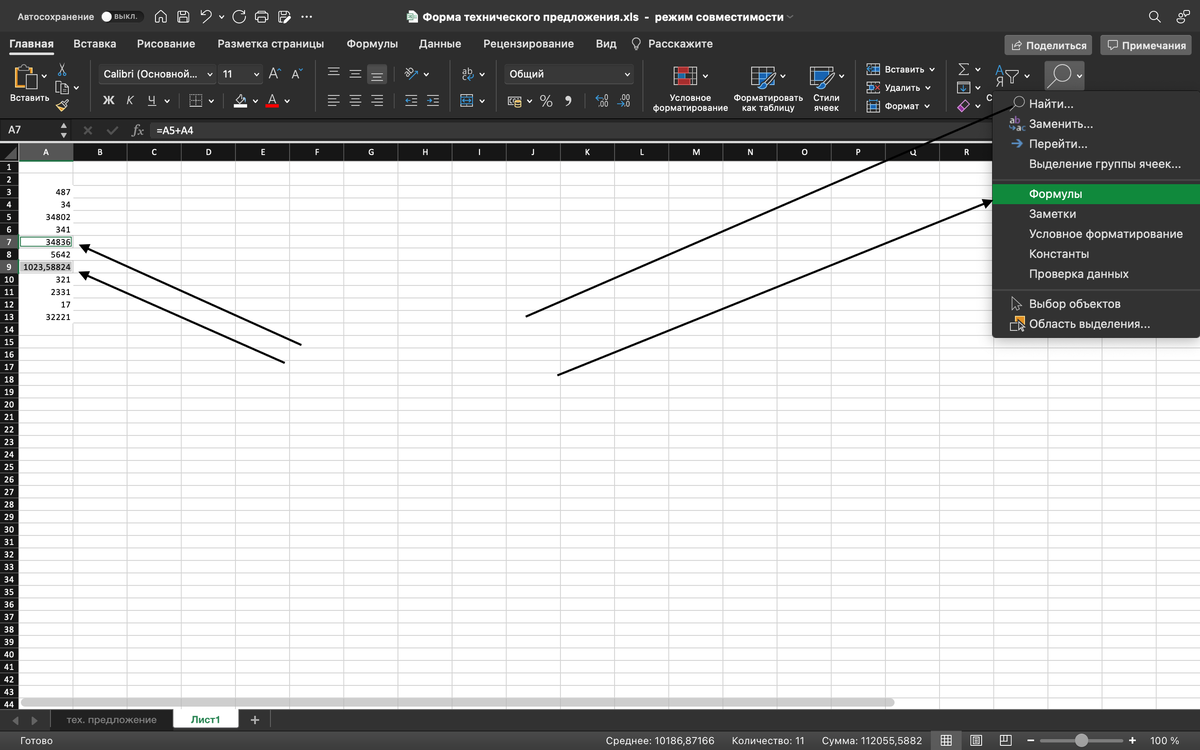1200x750 pixels.
Task: Align cell content to the top
Action: [333, 74]
